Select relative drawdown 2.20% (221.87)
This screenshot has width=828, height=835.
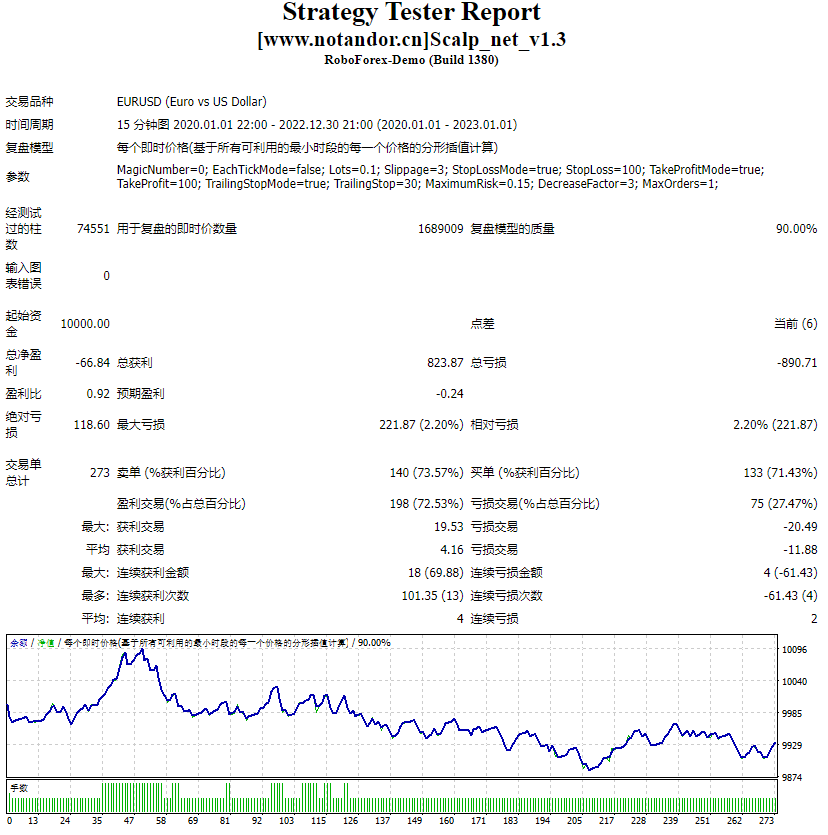pyautogui.click(x=775, y=424)
